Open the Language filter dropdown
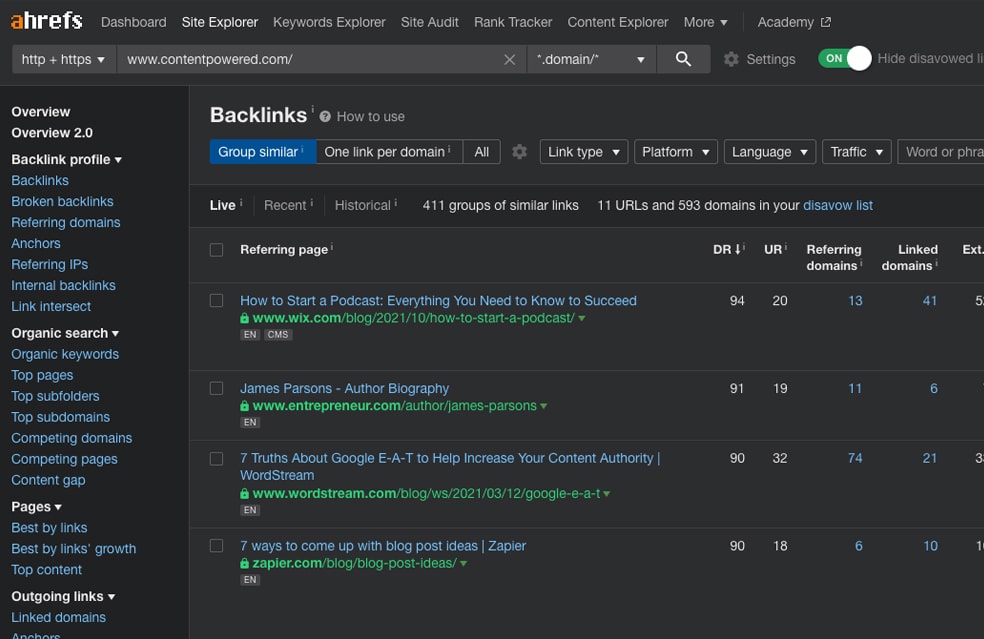 (769, 152)
